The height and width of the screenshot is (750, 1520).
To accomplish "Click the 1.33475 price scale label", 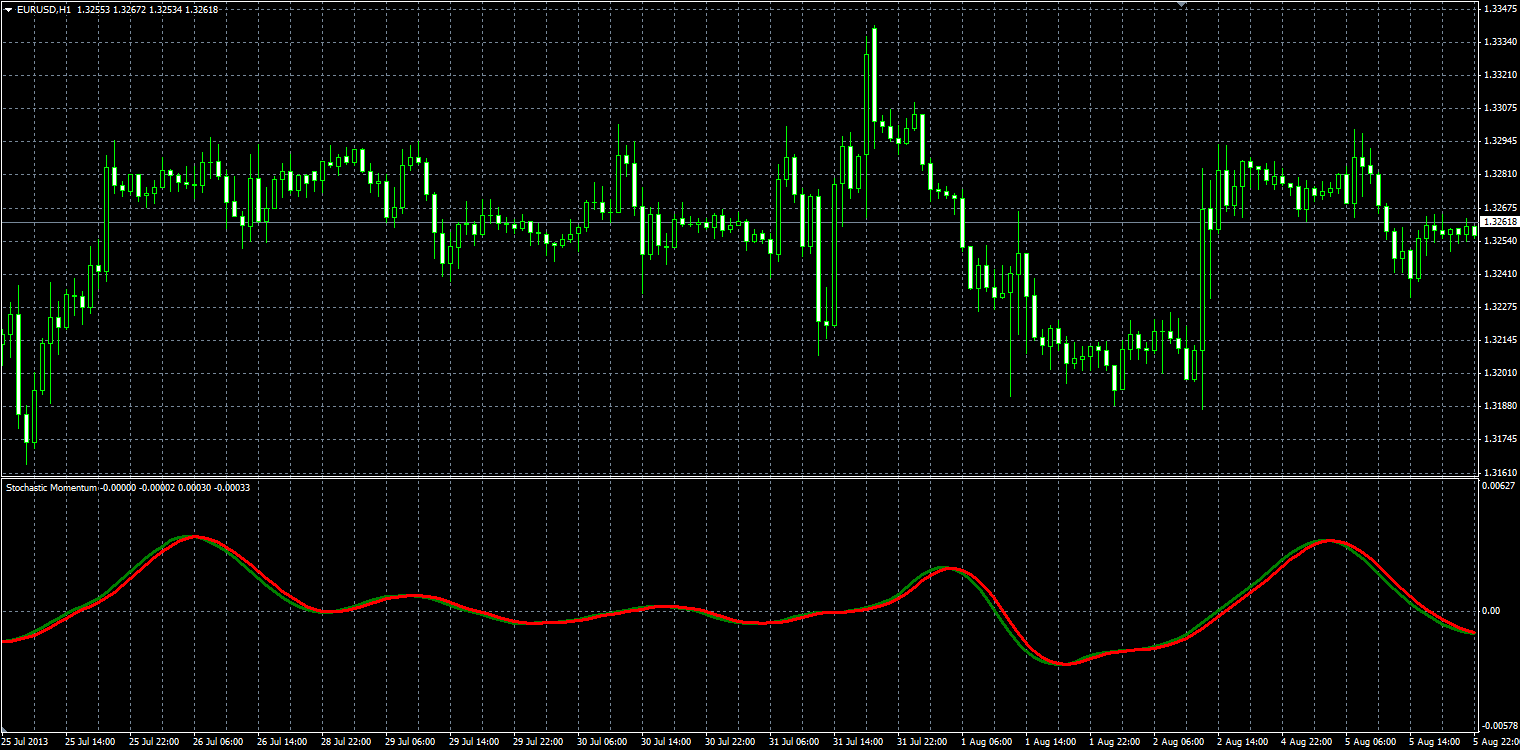I will pyautogui.click(x=1499, y=8).
